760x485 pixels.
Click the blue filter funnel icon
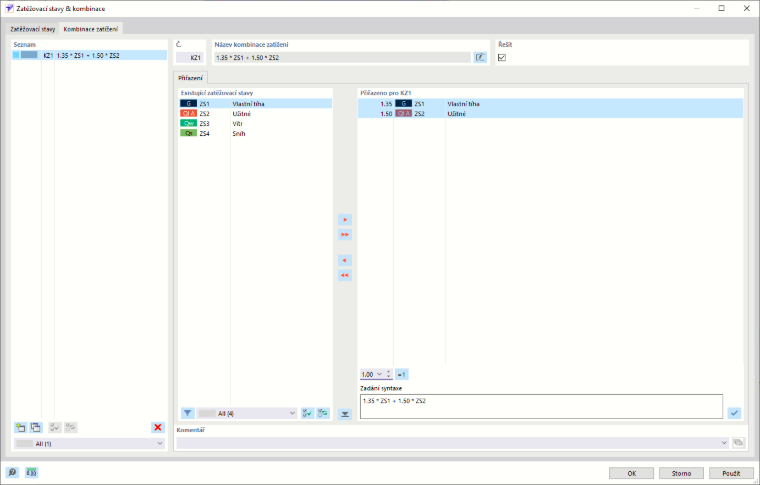(188, 413)
